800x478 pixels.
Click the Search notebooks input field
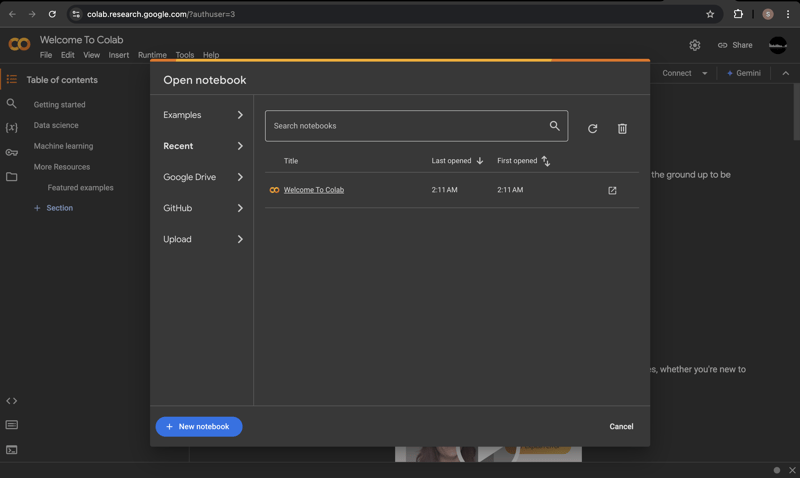pos(405,126)
